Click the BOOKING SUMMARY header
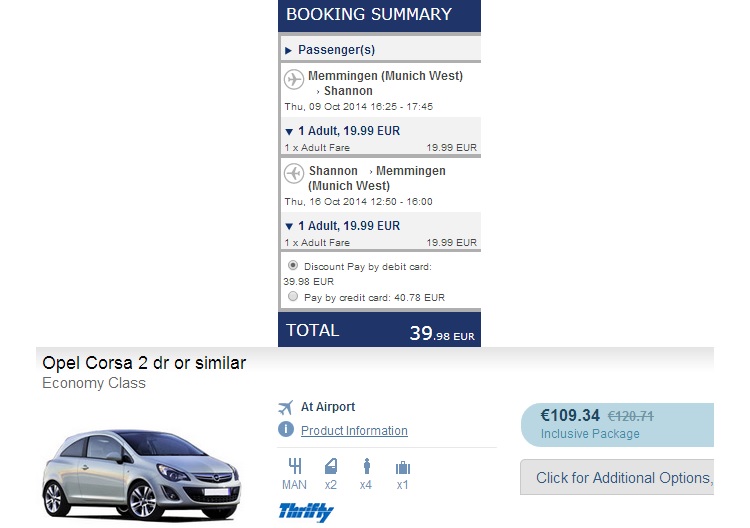 pos(369,15)
